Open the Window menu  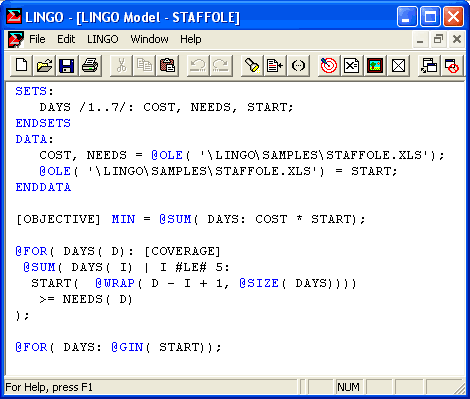click(149, 39)
